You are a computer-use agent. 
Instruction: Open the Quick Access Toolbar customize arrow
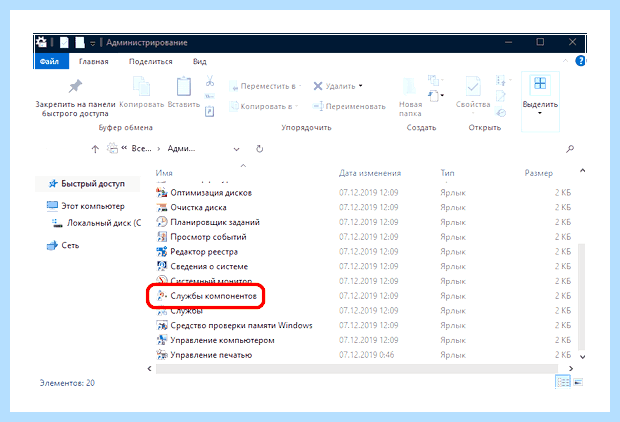pyautogui.click(x=93, y=43)
